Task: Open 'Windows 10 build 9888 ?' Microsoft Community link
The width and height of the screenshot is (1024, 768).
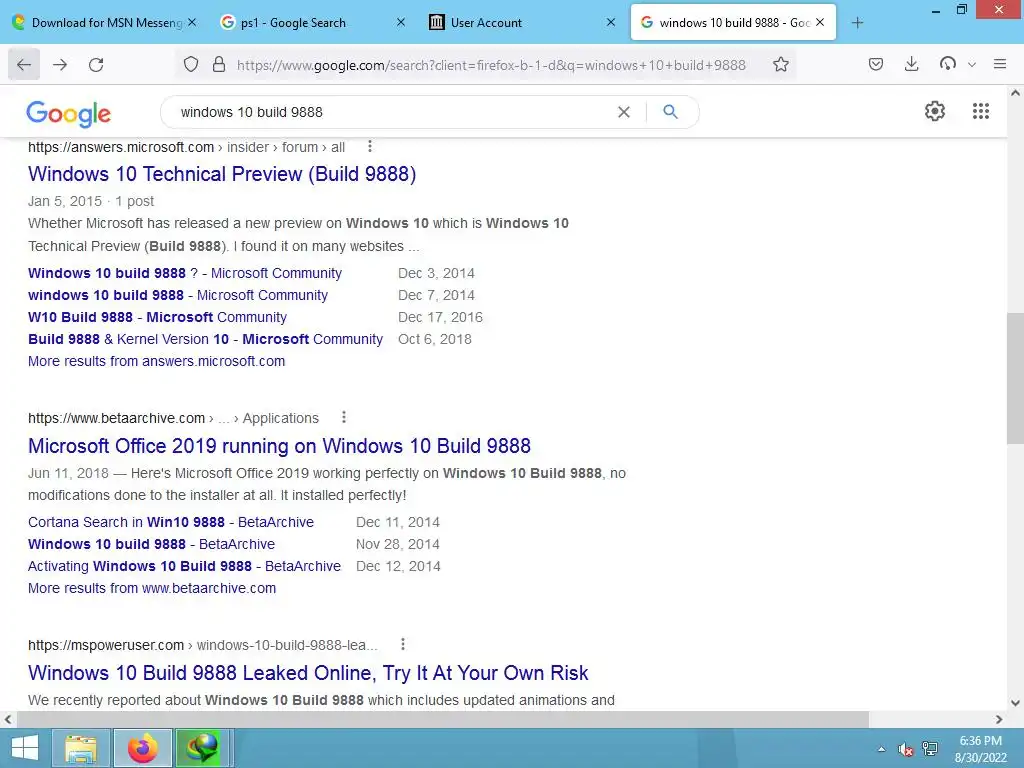Action: [x=185, y=273]
